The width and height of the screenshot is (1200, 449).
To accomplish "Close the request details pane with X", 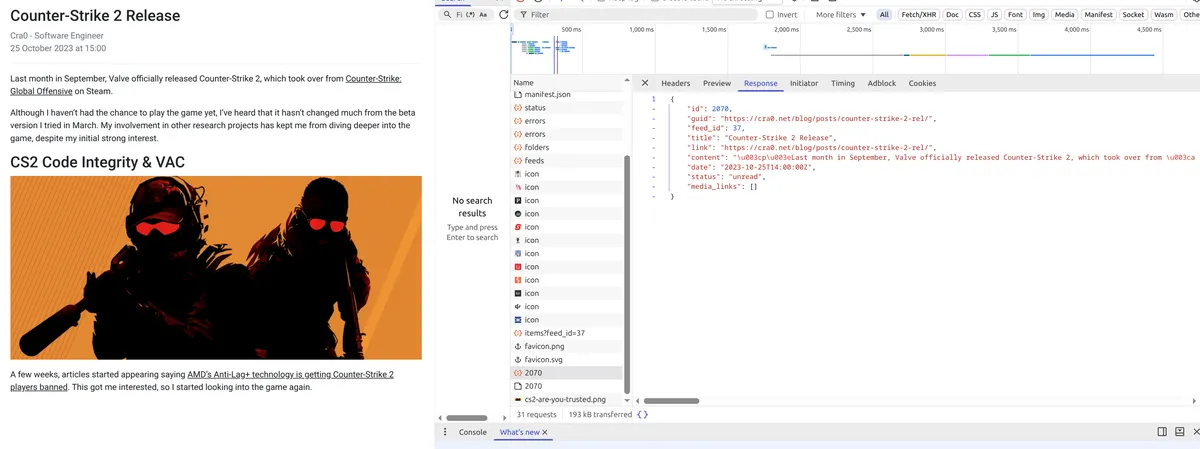I will coord(645,83).
